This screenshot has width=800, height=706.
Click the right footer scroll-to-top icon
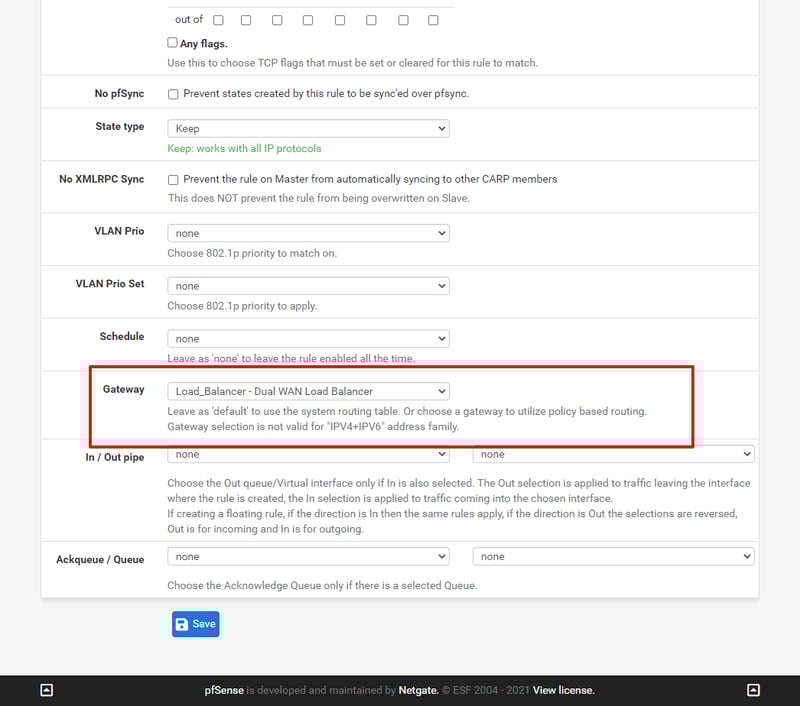coord(754,690)
